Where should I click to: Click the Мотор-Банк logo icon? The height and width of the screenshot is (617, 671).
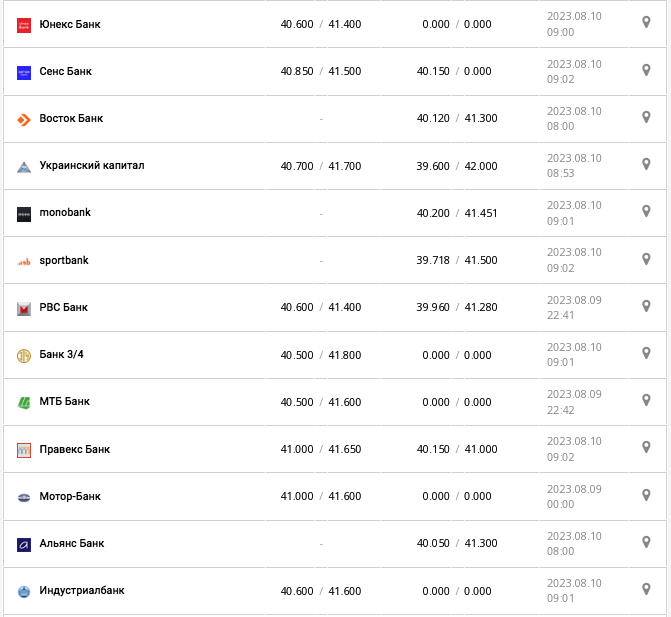[x=24, y=497]
